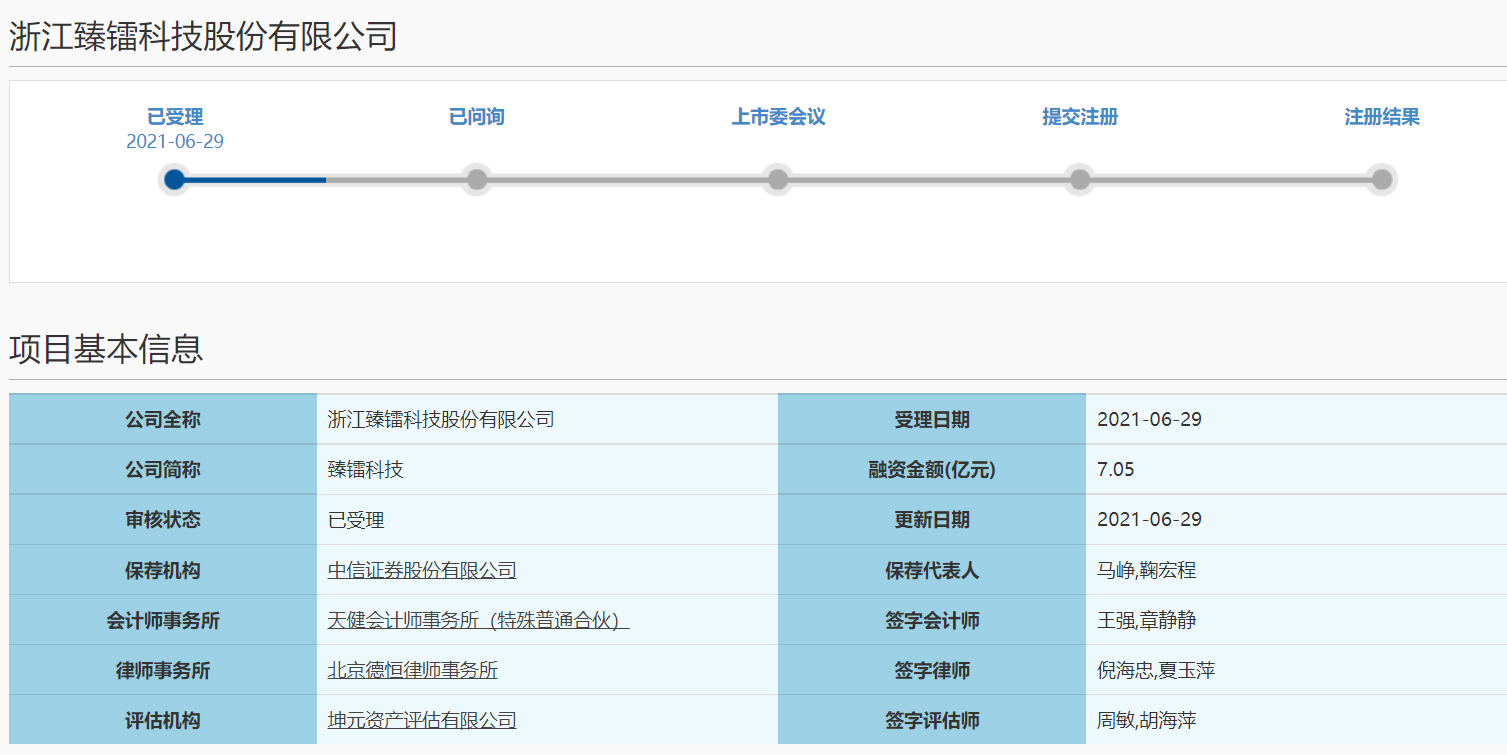The image size is (1507, 755).
Task: Click the 律师事务所 header cell
Action: pos(163,670)
